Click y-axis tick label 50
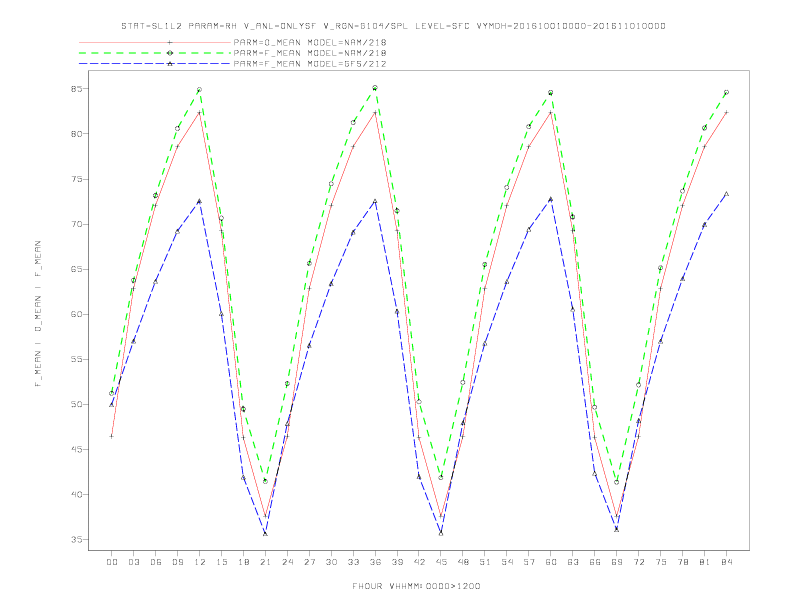The image size is (792, 612). [77, 404]
